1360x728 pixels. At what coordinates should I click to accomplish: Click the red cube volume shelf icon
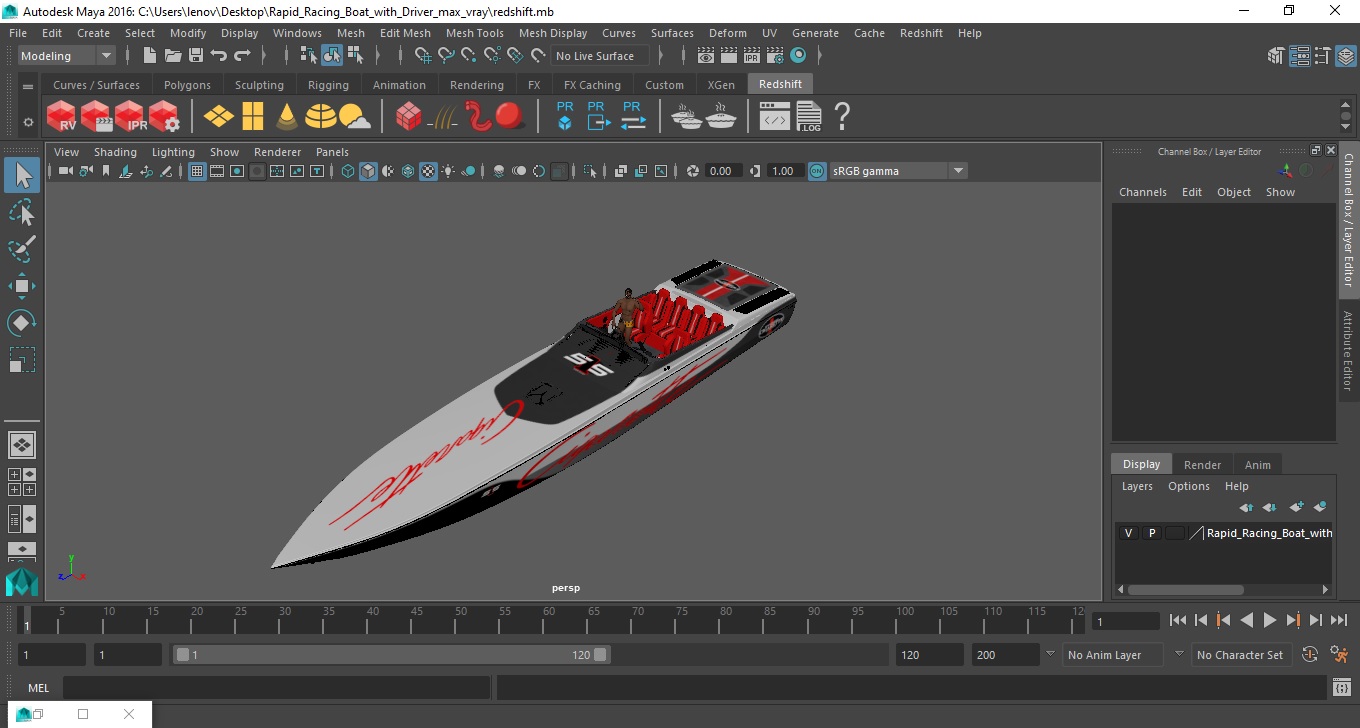(408, 116)
